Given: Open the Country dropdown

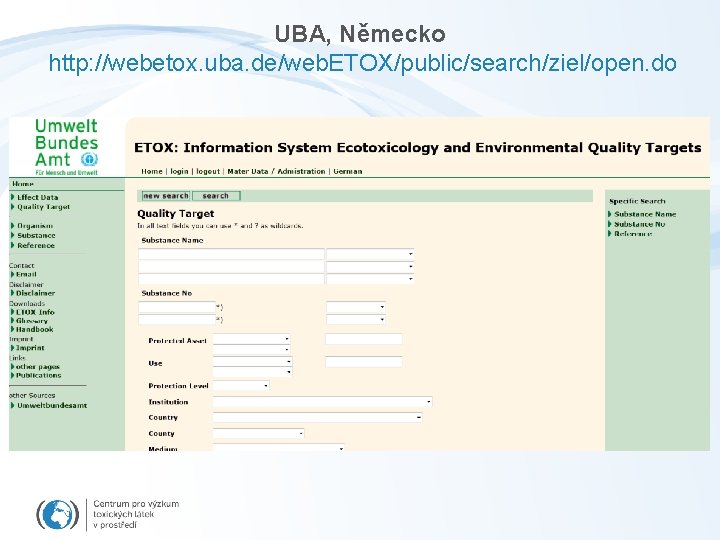Looking at the screenshot, I should click(x=317, y=417).
